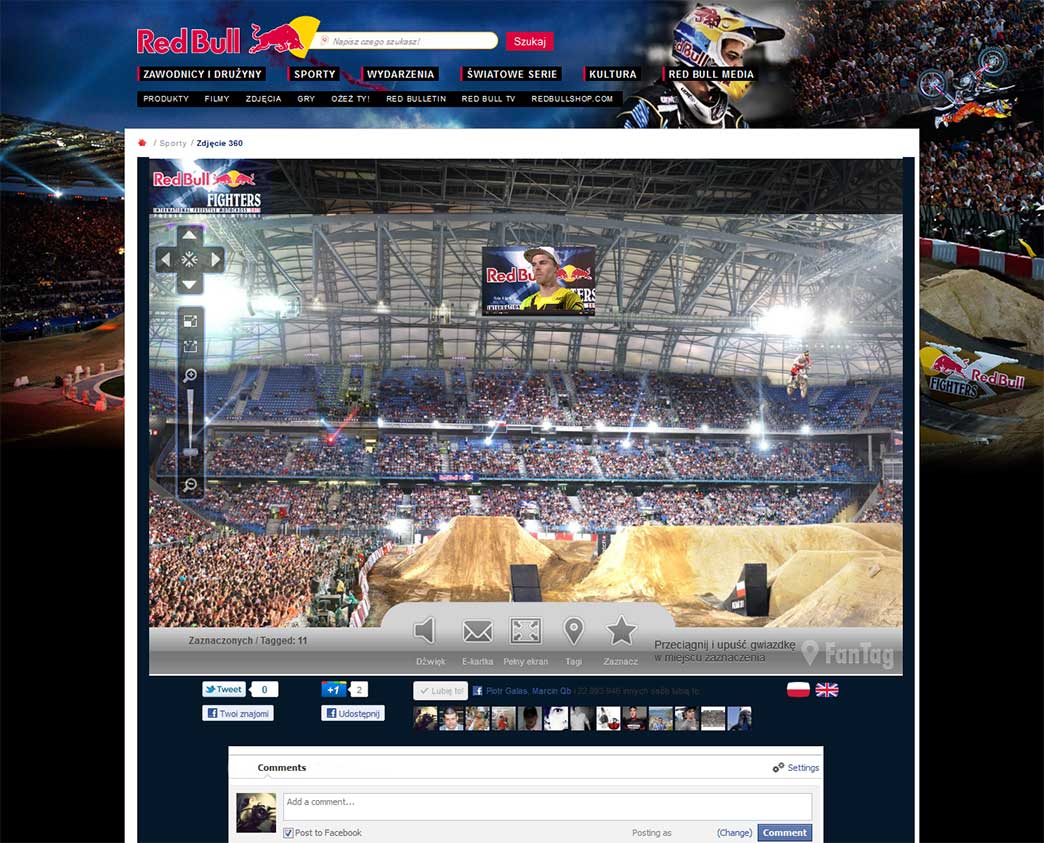Toggle the Post to Facebook checkbox
The width and height of the screenshot is (1044, 843).
coord(288,833)
